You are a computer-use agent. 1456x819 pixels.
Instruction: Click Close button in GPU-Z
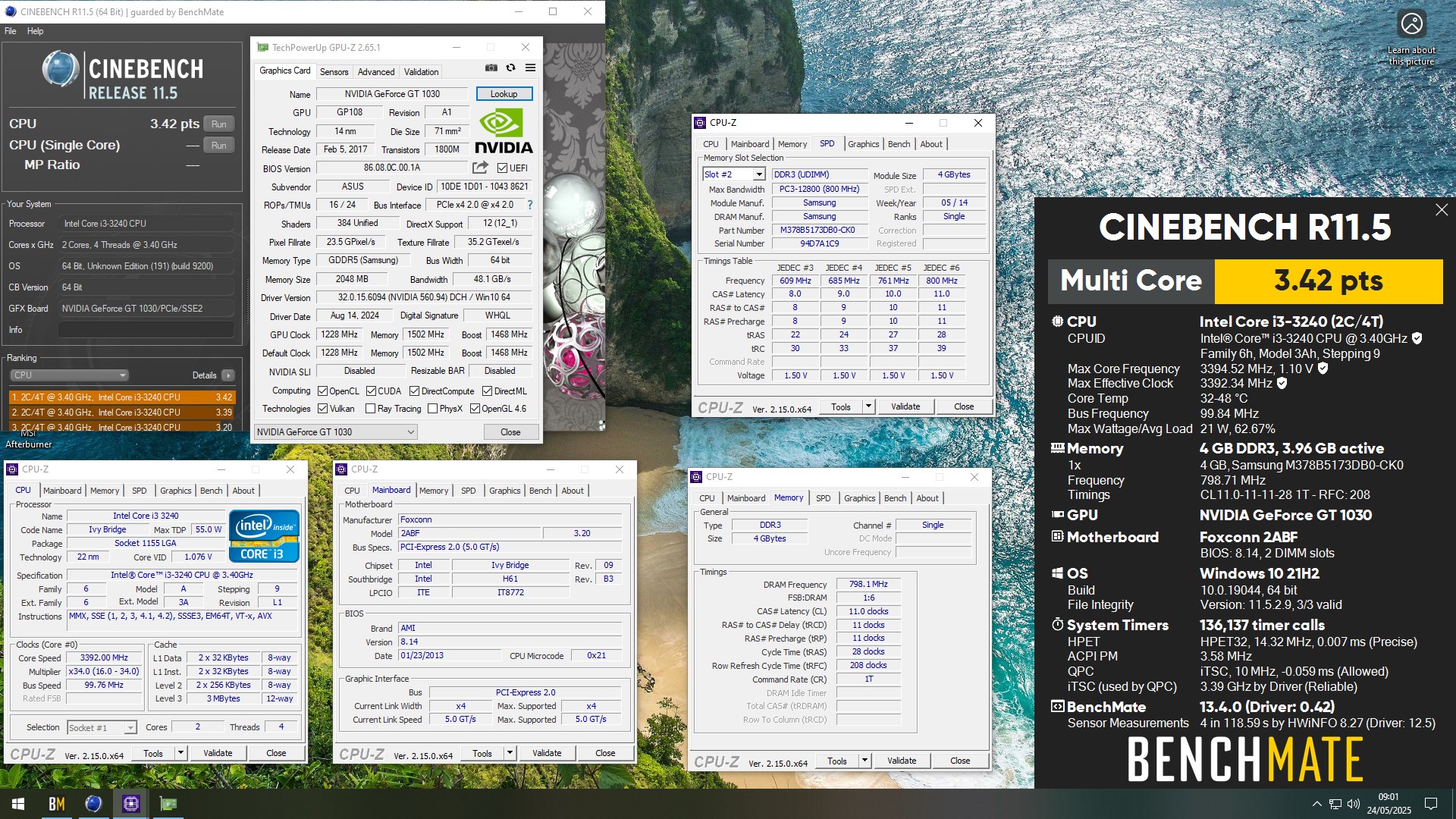point(510,432)
